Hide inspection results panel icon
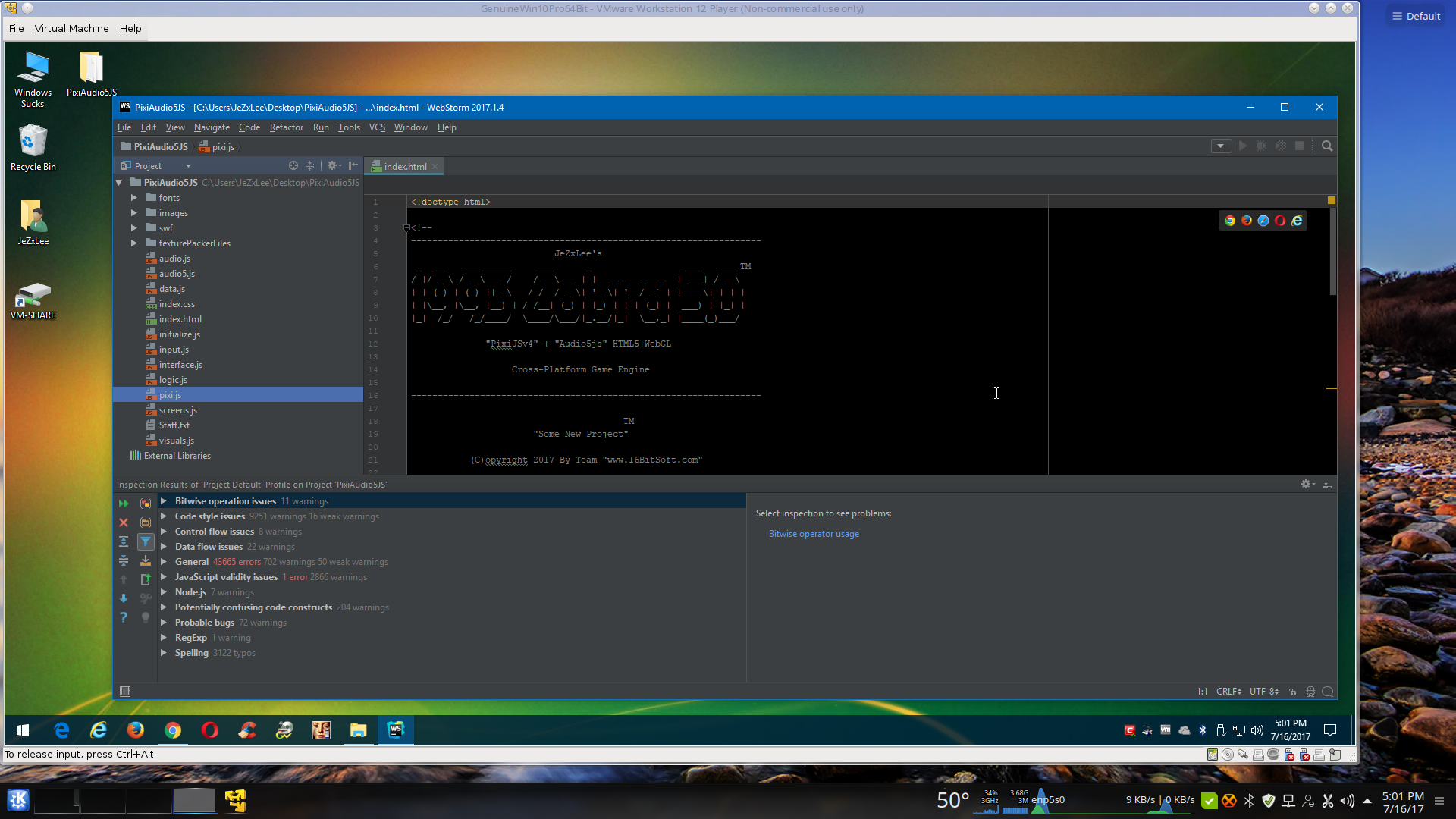 pyautogui.click(x=1327, y=484)
